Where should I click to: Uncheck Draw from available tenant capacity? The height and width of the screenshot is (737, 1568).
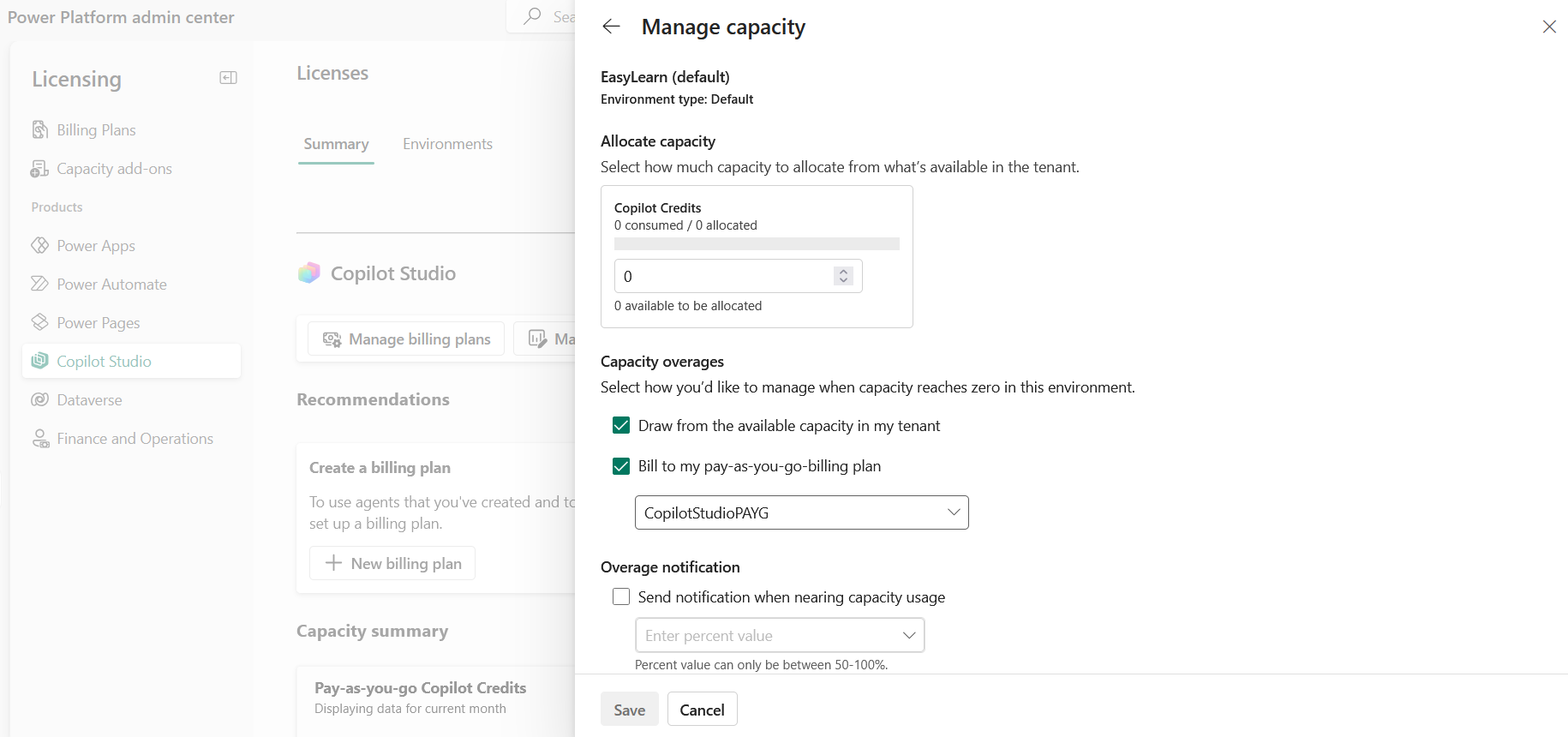621,426
